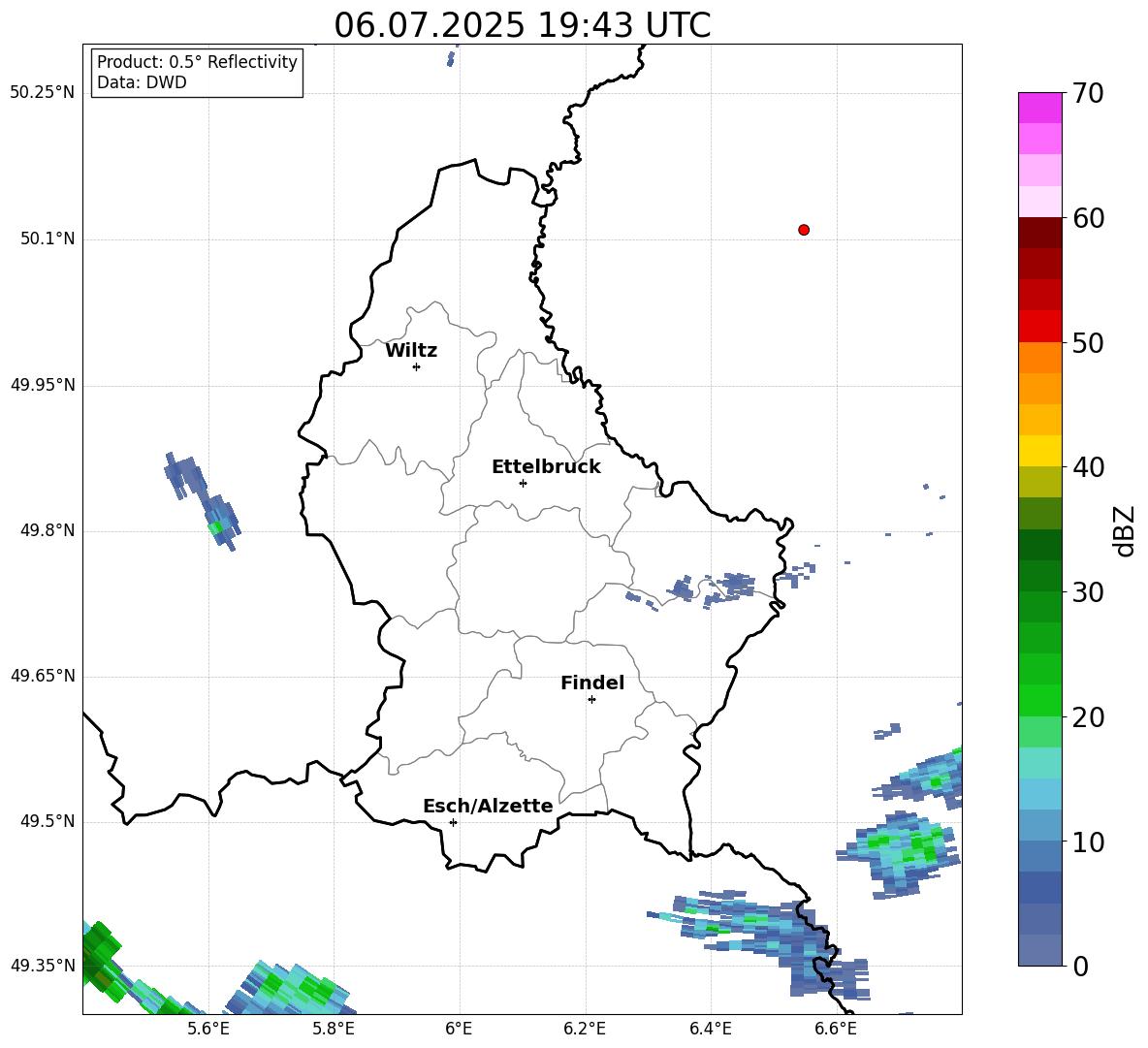This screenshot has width=1148, height=1048.
Task: Click the 6.6°E longitude label
Action: click(x=836, y=1029)
